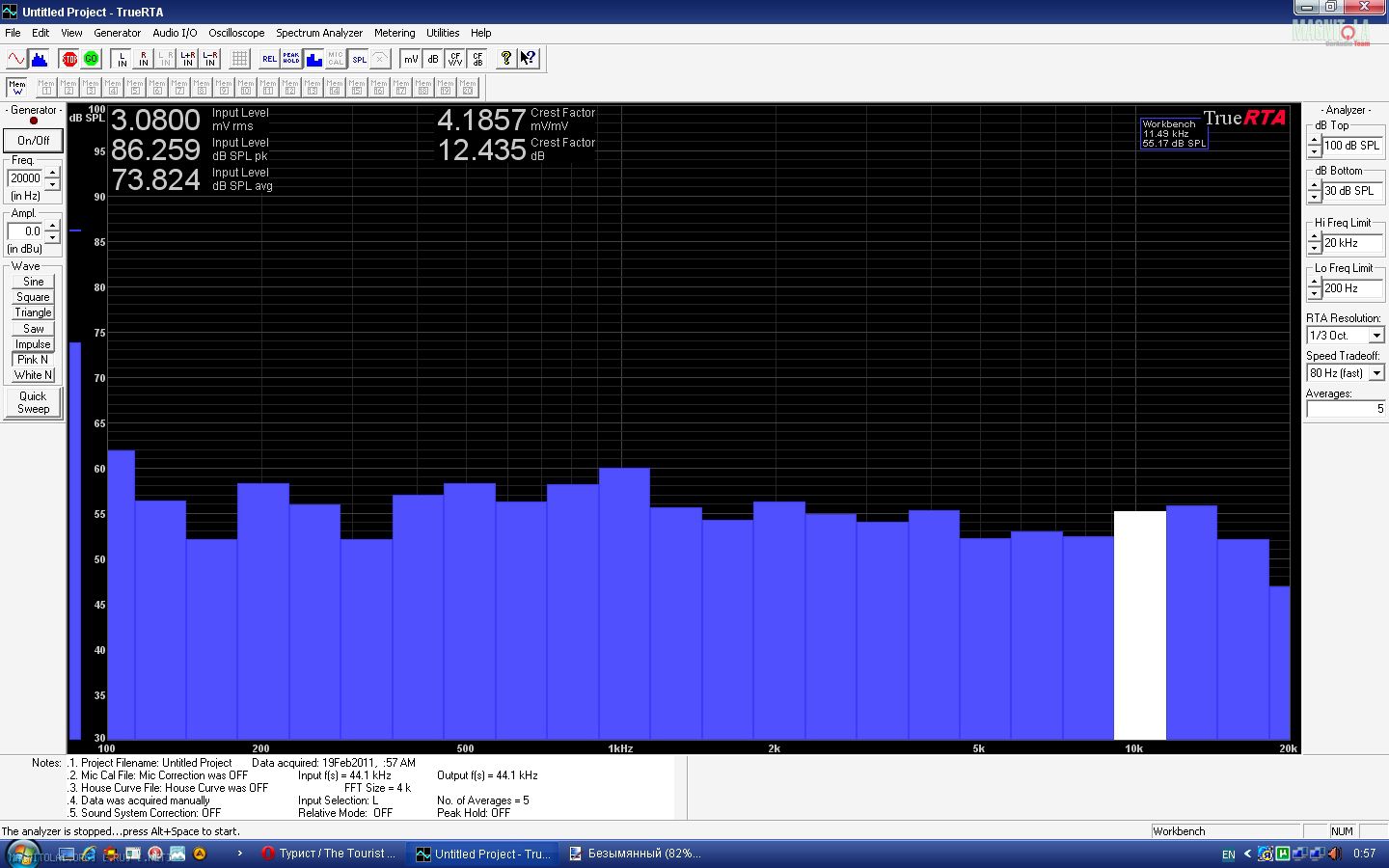Click the red STOP analyzer icon
1389x868 pixels.
(69, 59)
